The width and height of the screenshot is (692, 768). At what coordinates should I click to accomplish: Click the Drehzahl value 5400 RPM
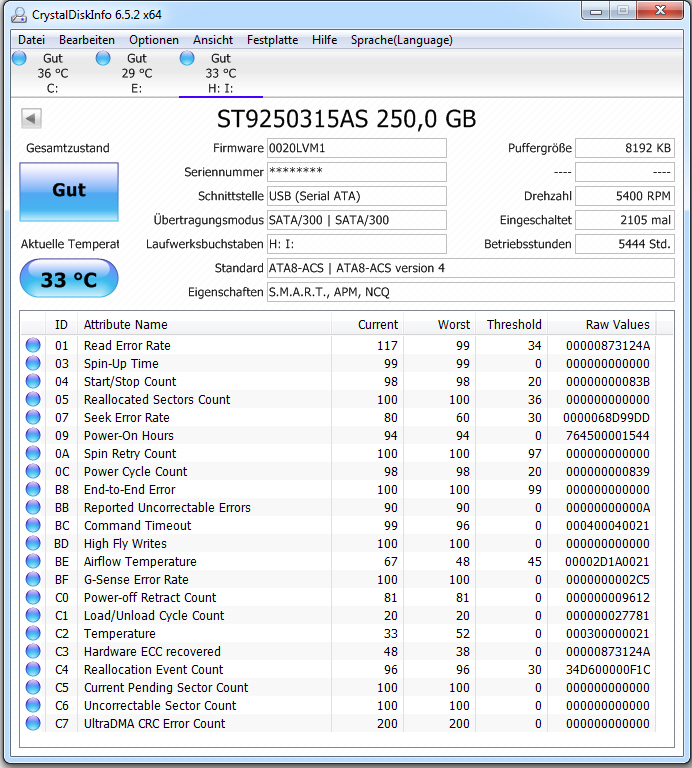pos(624,196)
